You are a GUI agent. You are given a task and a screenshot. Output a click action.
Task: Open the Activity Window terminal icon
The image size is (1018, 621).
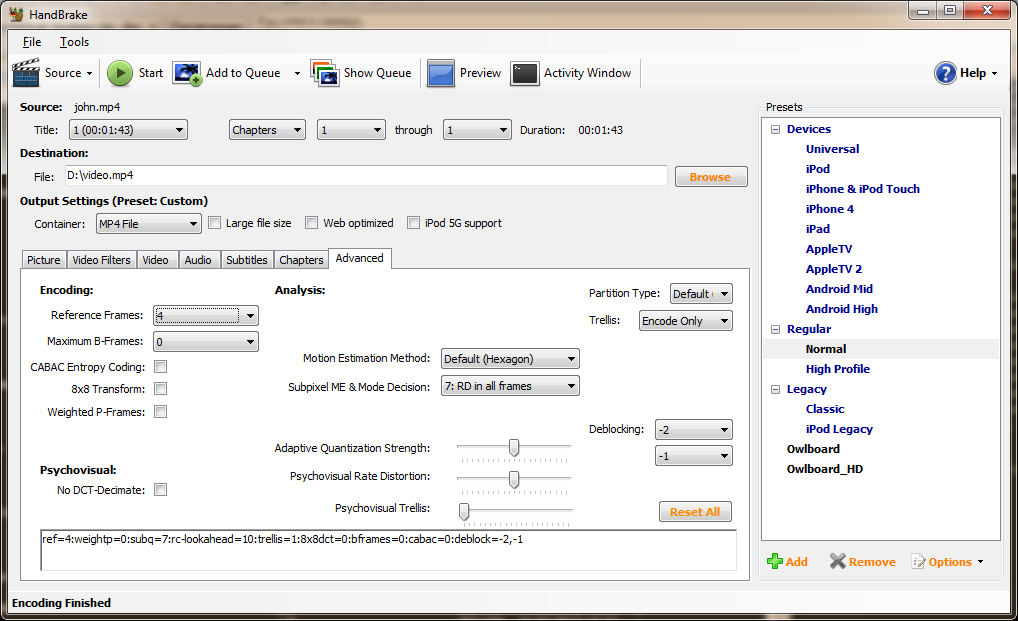point(525,73)
